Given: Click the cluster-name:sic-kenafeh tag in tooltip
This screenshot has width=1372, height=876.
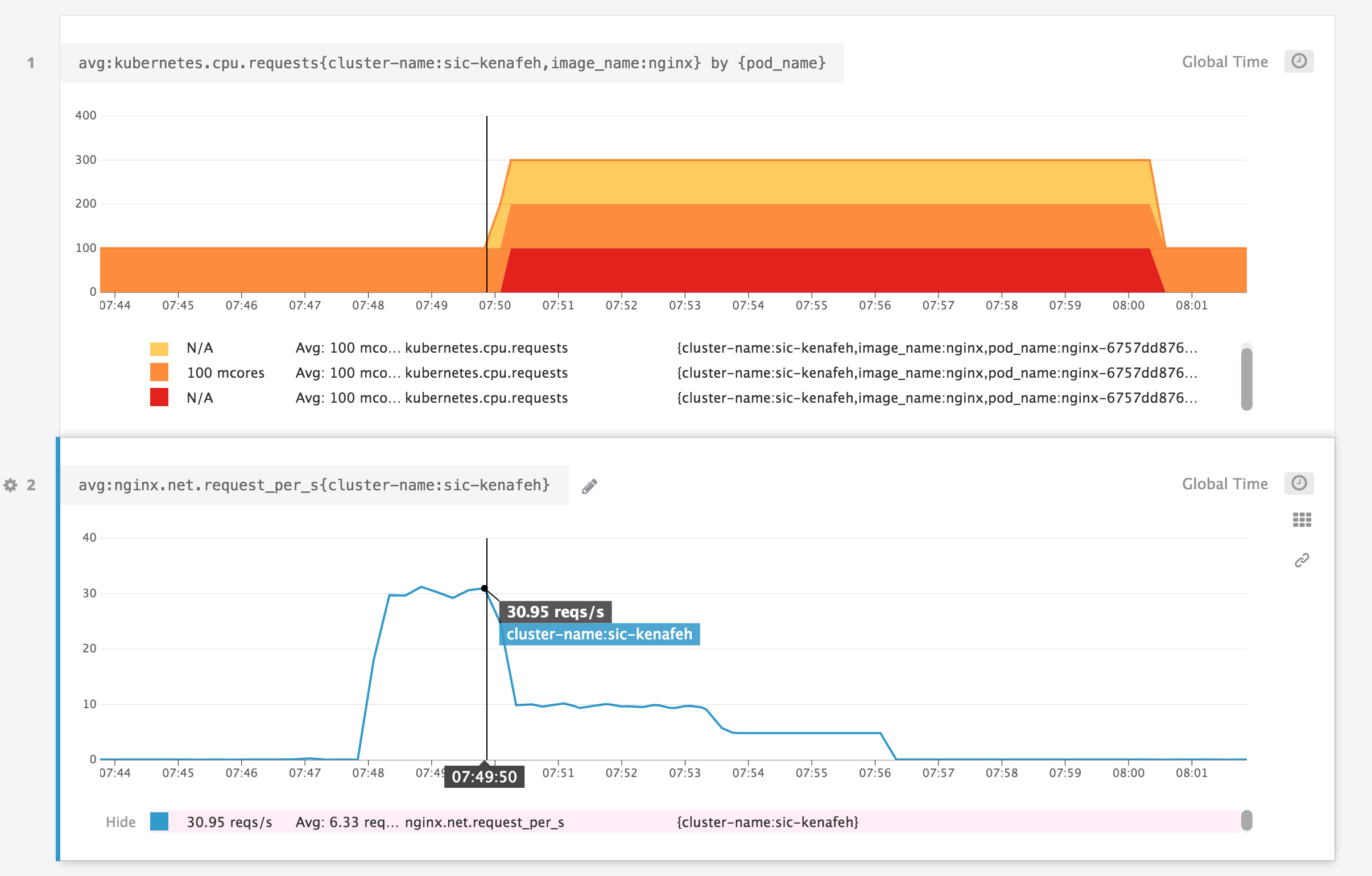Looking at the screenshot, I should pyautogui.click(x=600, y=633).
